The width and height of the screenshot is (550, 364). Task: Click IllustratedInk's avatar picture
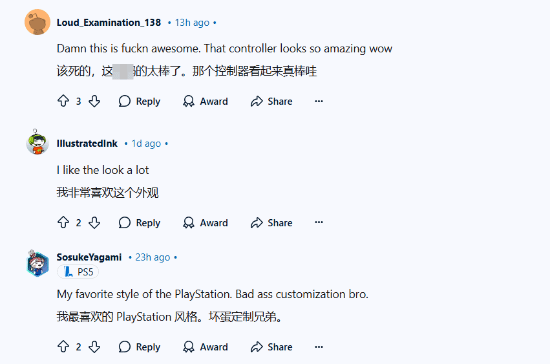tap(37, 142)
